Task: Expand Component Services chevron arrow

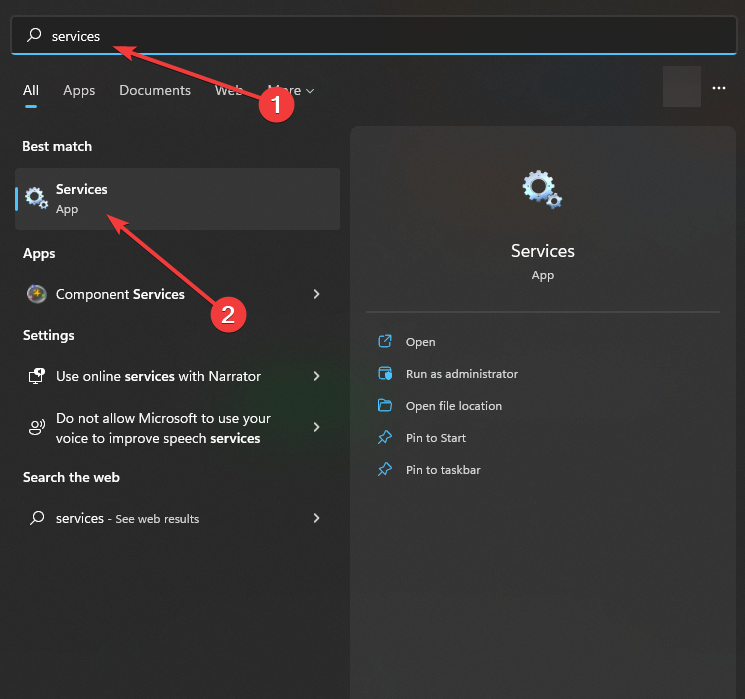Action: [x=317, y=294]
